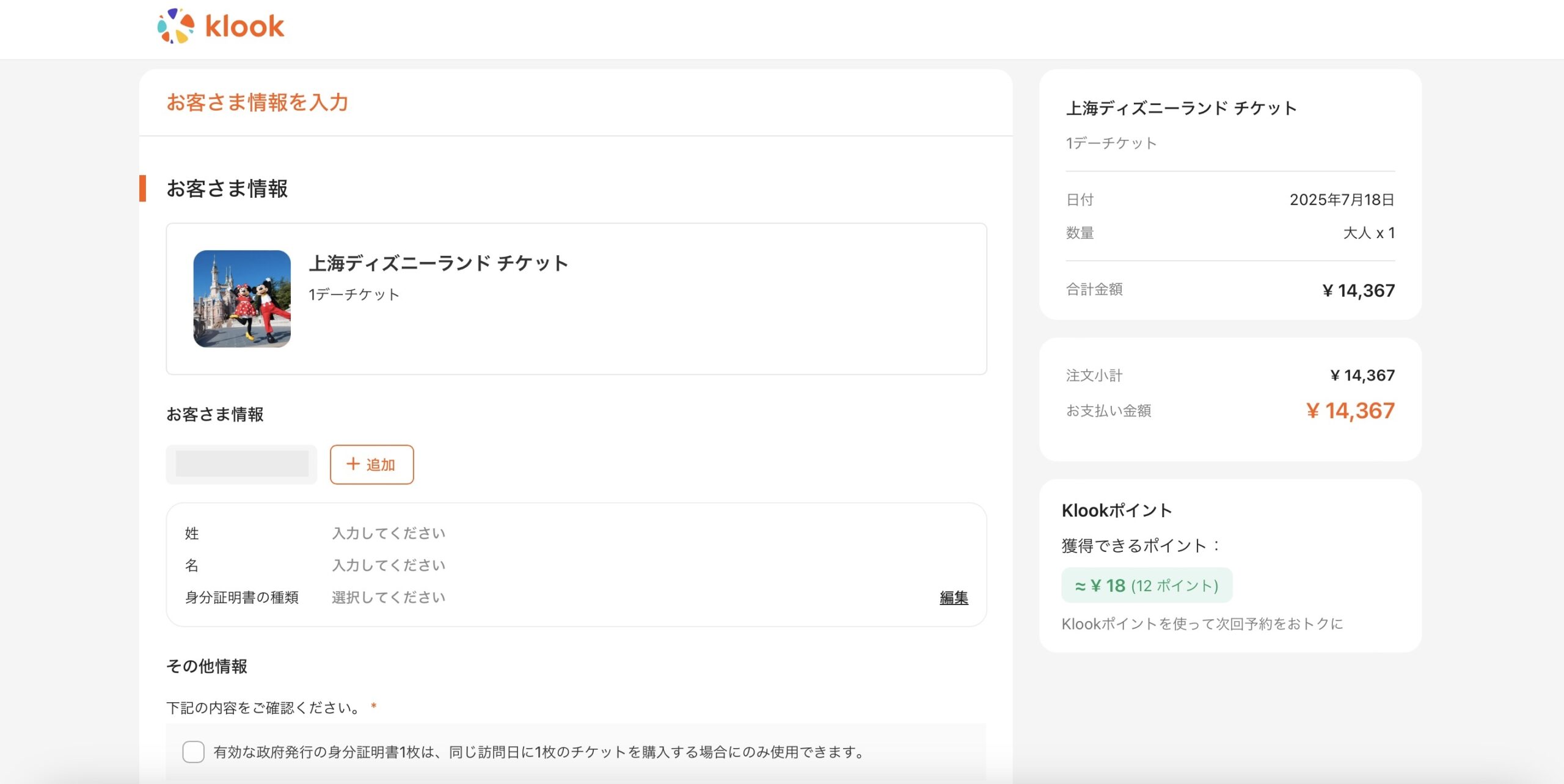Click the お客さま情報を入力 page heading
This screenshot has width=1564, height=784.
tap(257, 103)
